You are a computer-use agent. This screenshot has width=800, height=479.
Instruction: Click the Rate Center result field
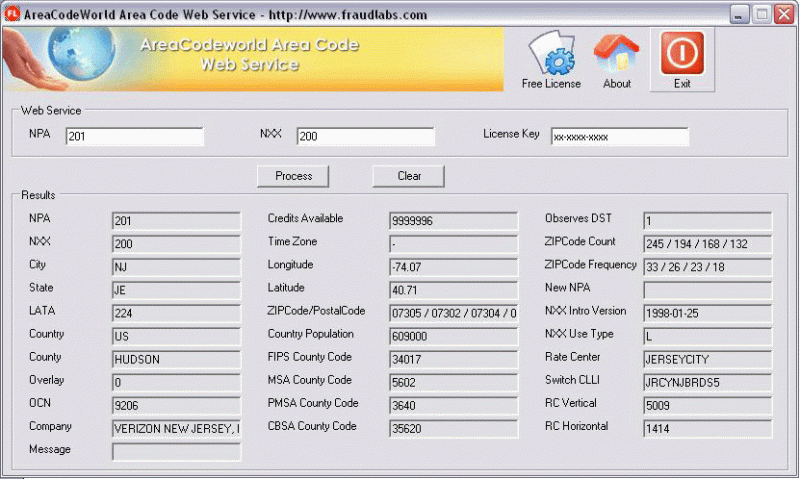point(707,358)
